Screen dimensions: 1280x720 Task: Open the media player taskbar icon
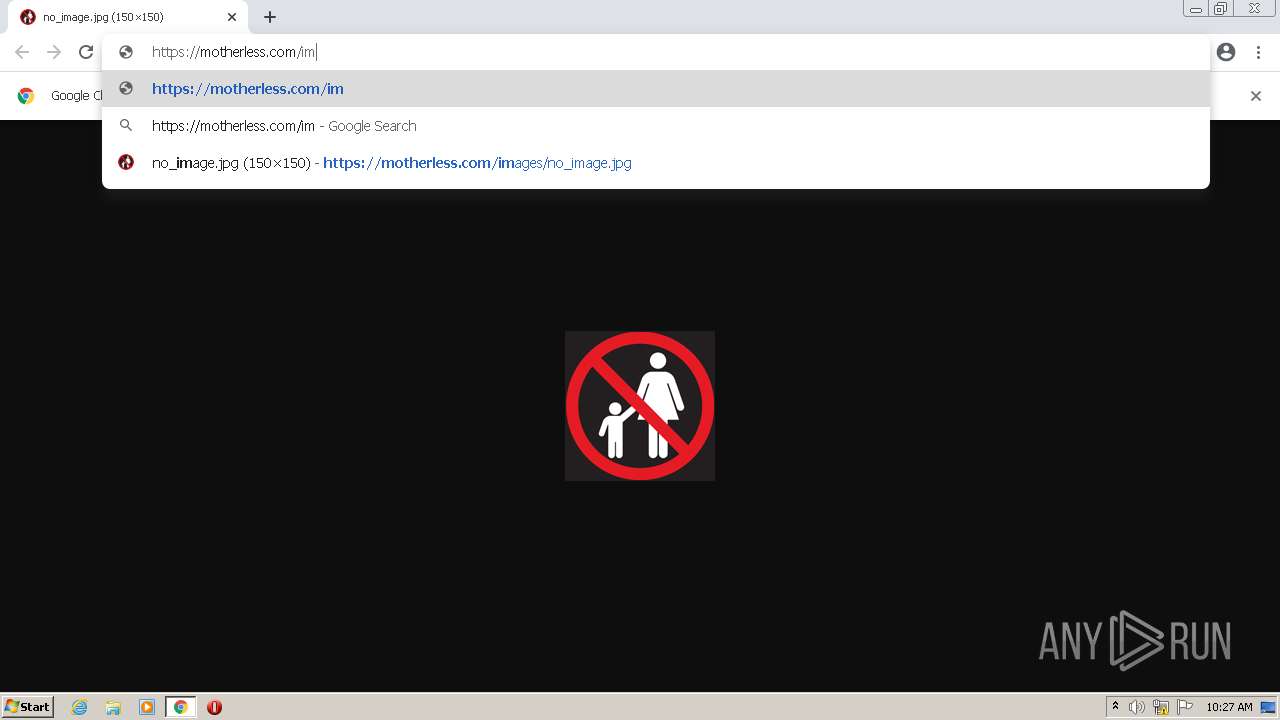[147, 707]
